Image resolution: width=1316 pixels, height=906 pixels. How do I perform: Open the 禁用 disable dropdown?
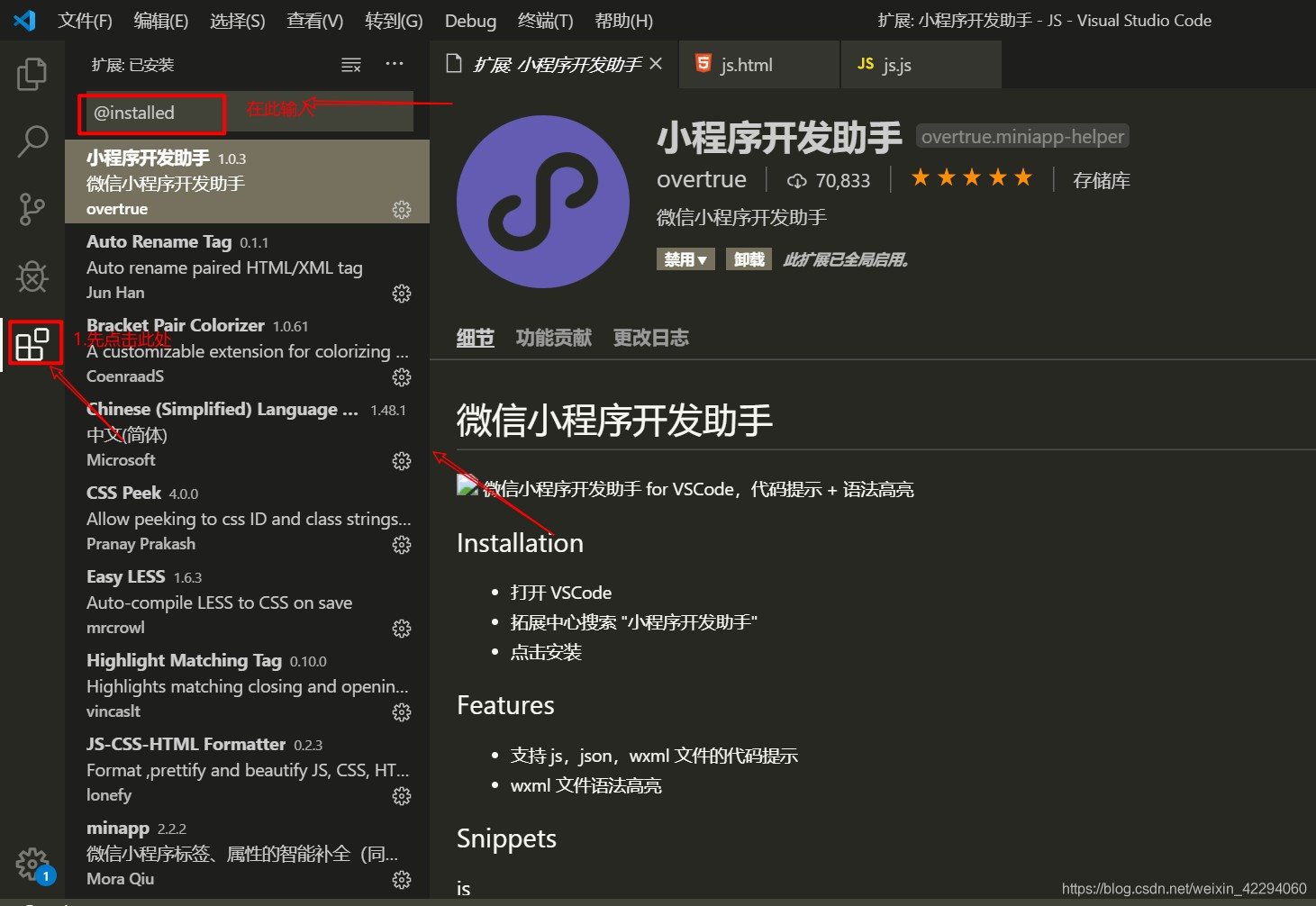coord(685,259)
